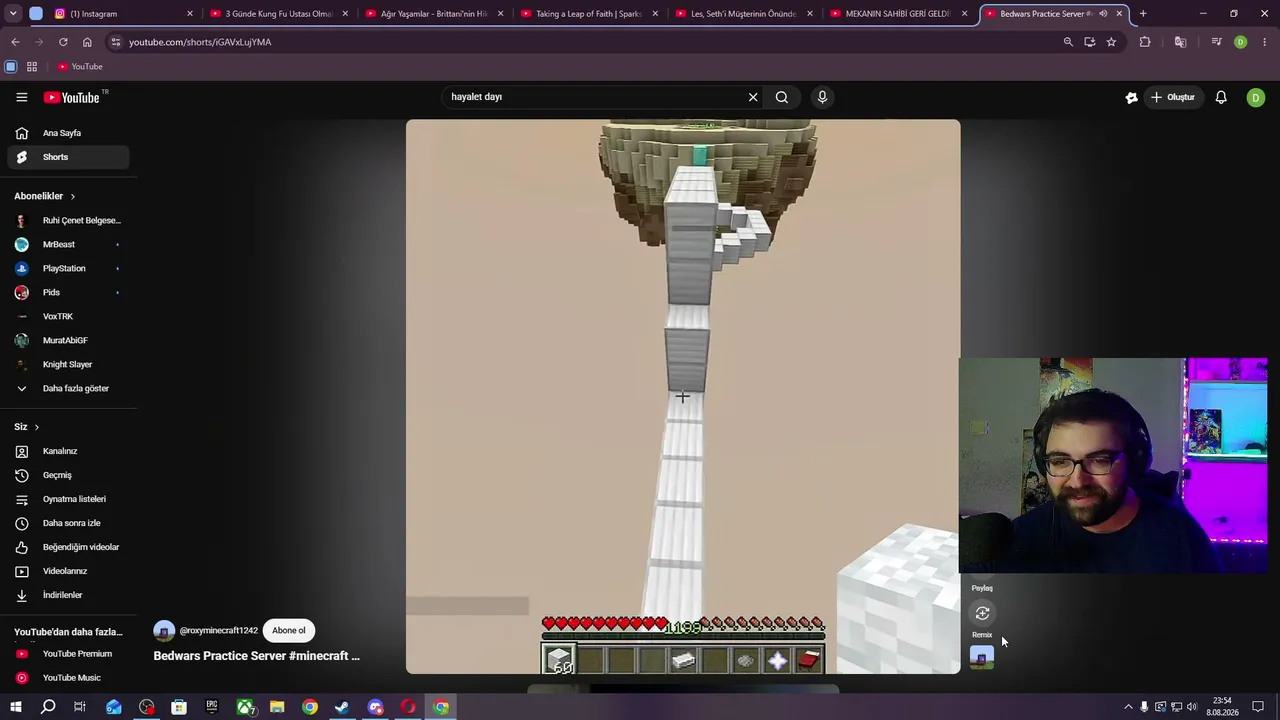Screen dimensions: 1280x720
Task: Open the browser extensions puzzle icon
Action: tap(1145, 42)
